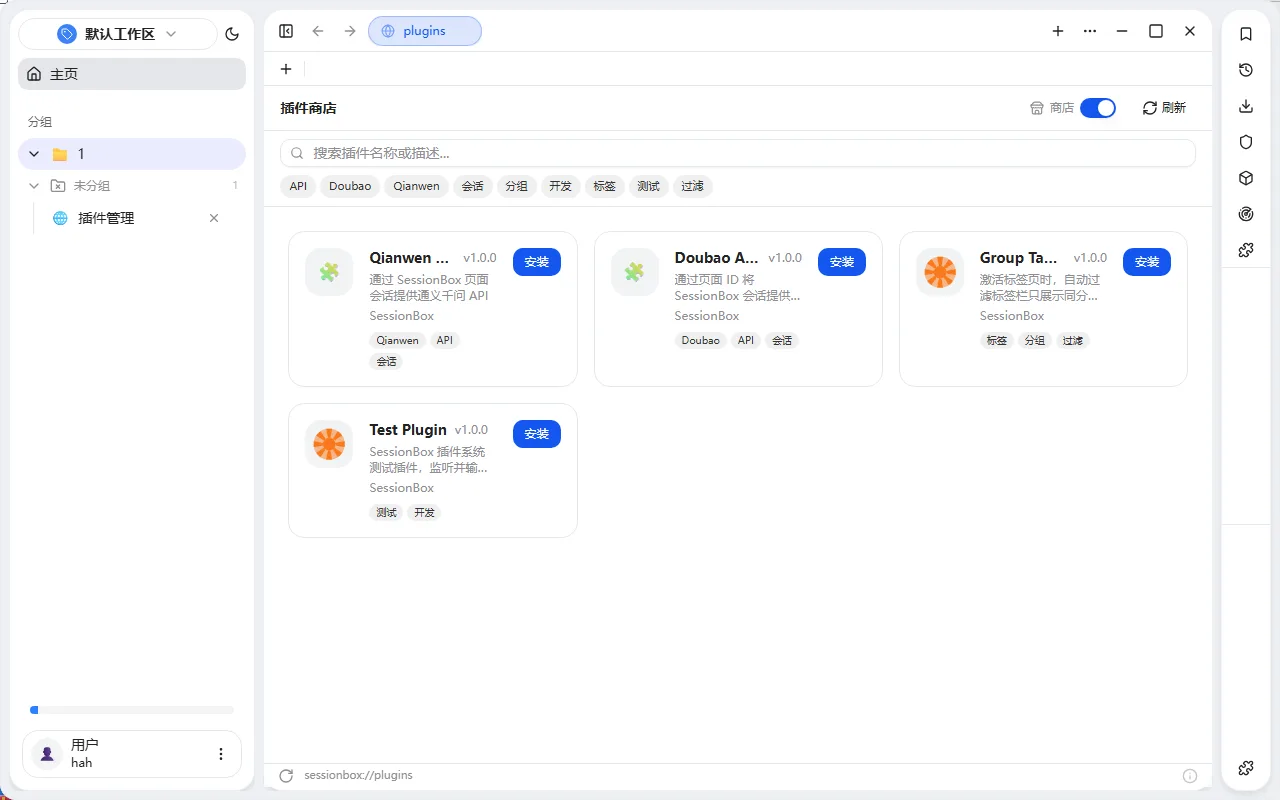1280x800 pixels.
Task: Click the radar target icon in the right sidebar
Action: (x=1246, y=214)
